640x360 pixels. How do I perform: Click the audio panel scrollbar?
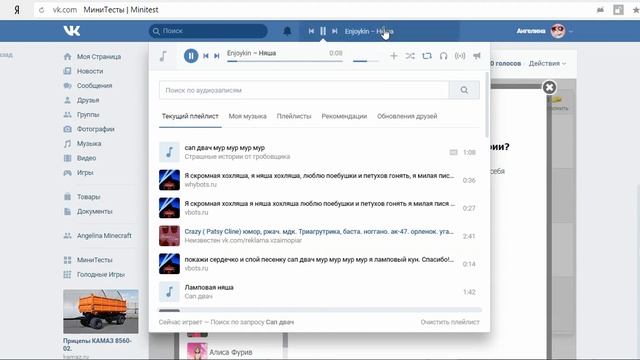487,104
